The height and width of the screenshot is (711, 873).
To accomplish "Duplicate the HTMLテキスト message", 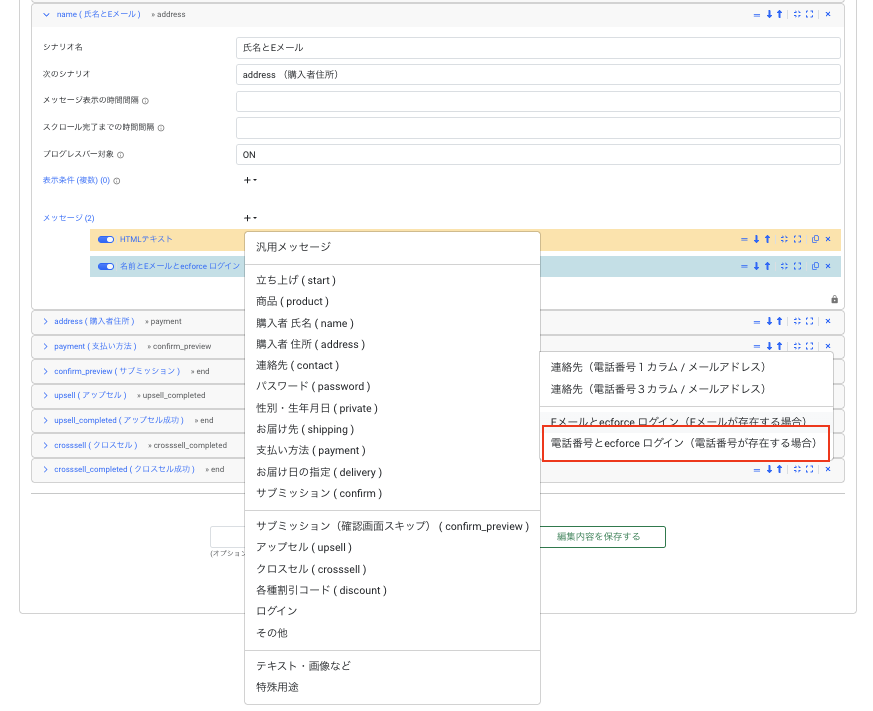I will [816, 239].
